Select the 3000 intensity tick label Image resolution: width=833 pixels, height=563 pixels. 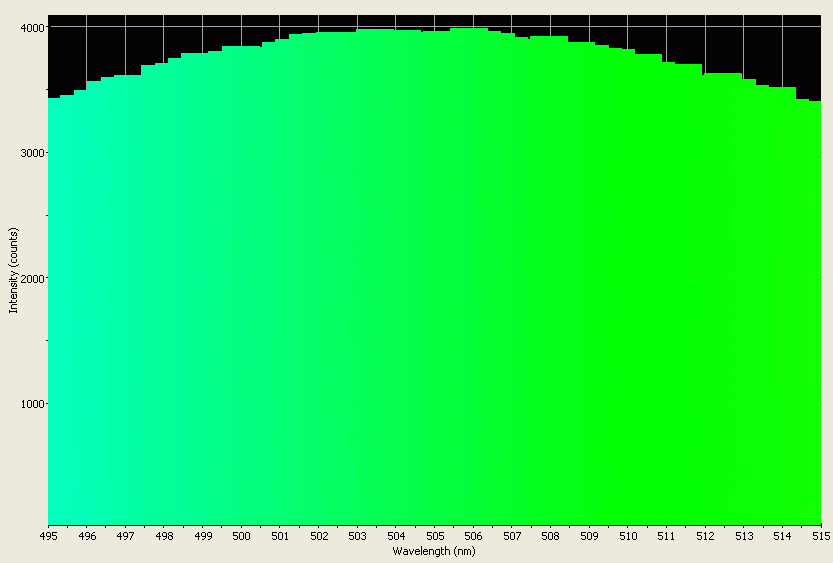tap(29, 153)
